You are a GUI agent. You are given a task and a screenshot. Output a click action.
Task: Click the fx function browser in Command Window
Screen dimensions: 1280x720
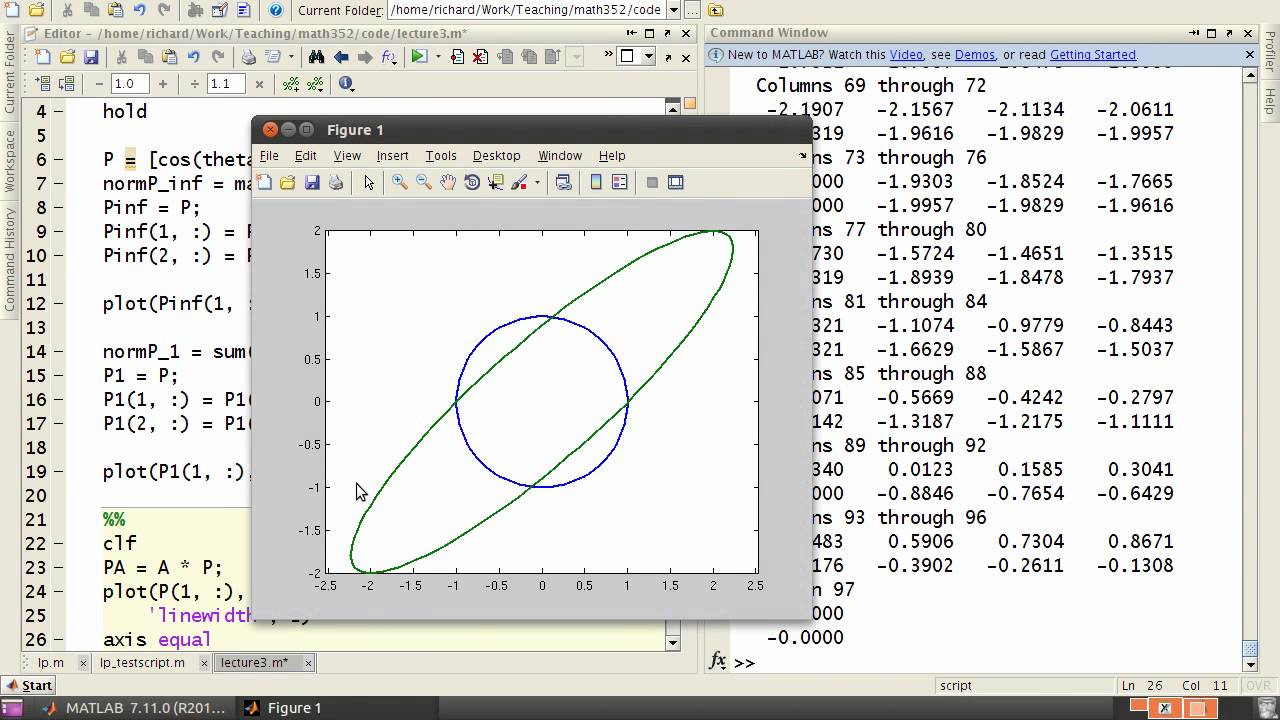click(x=718, y=661)
